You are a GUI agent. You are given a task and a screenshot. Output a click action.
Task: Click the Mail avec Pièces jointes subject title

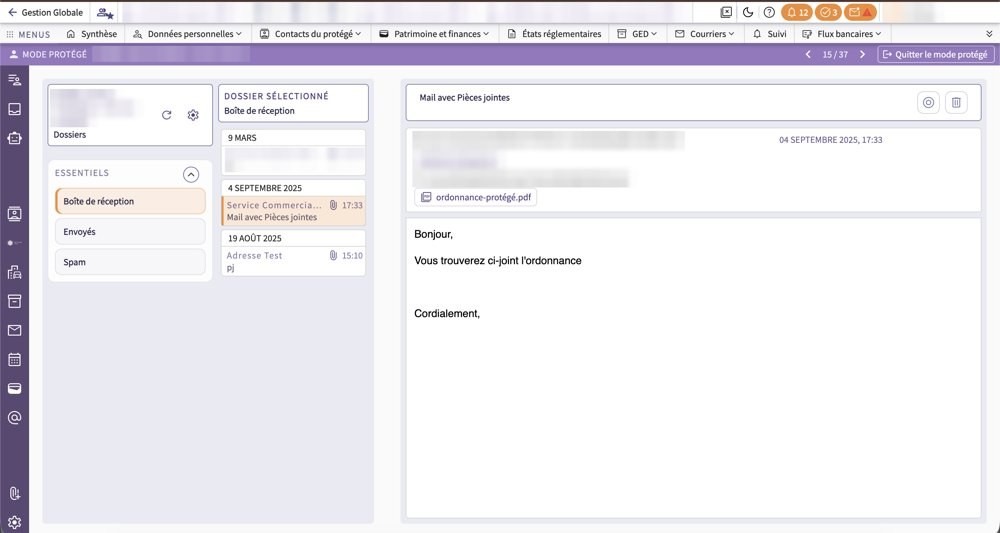[x=464, y=98]
